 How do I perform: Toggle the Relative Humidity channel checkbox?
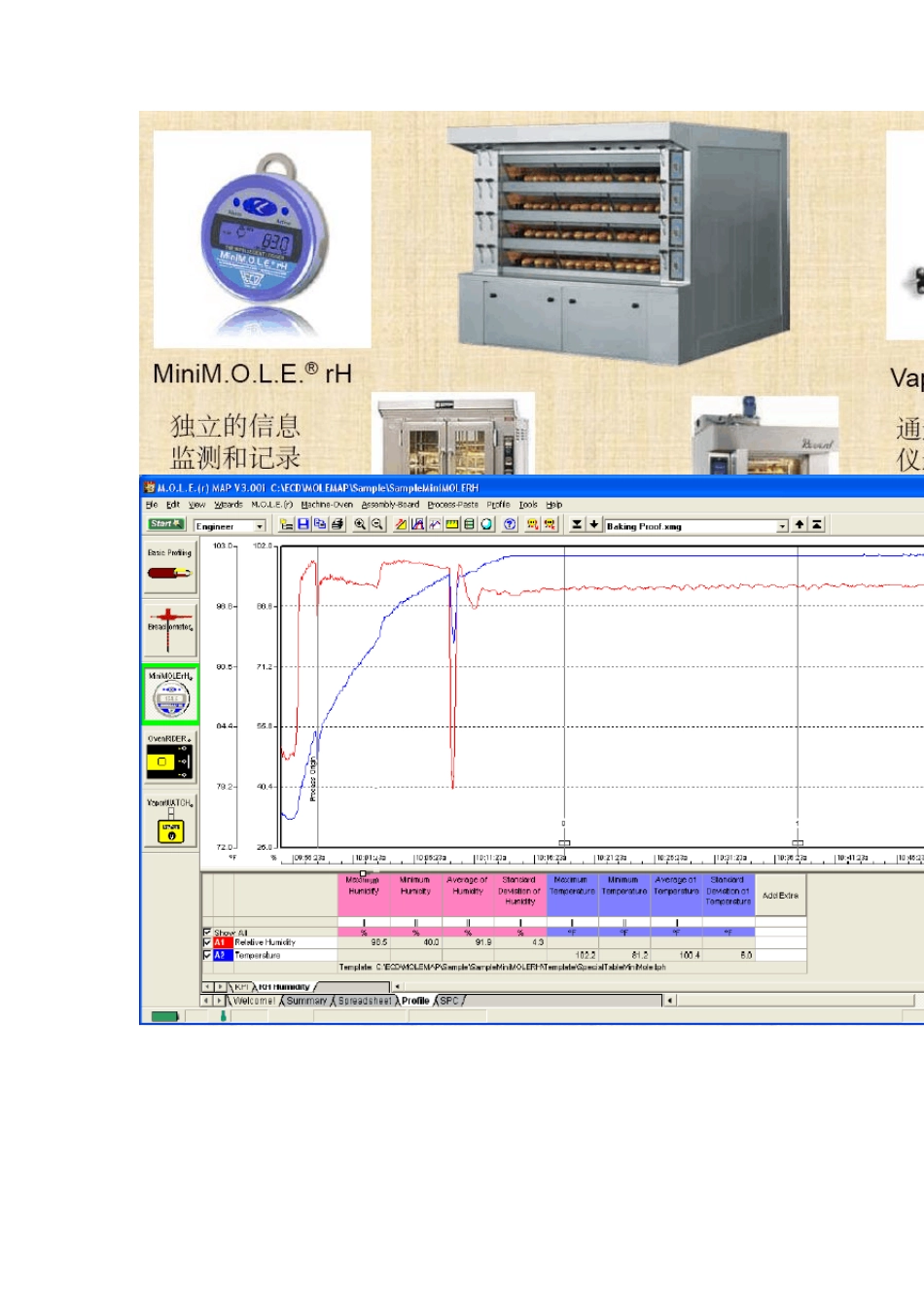207,942
